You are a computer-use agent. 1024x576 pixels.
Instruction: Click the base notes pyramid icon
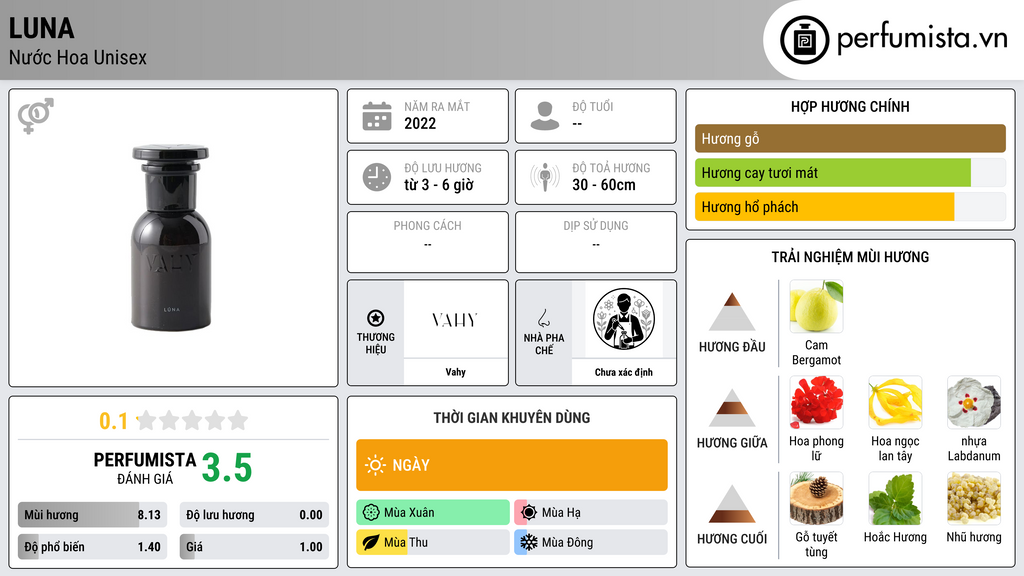point(732,504)
